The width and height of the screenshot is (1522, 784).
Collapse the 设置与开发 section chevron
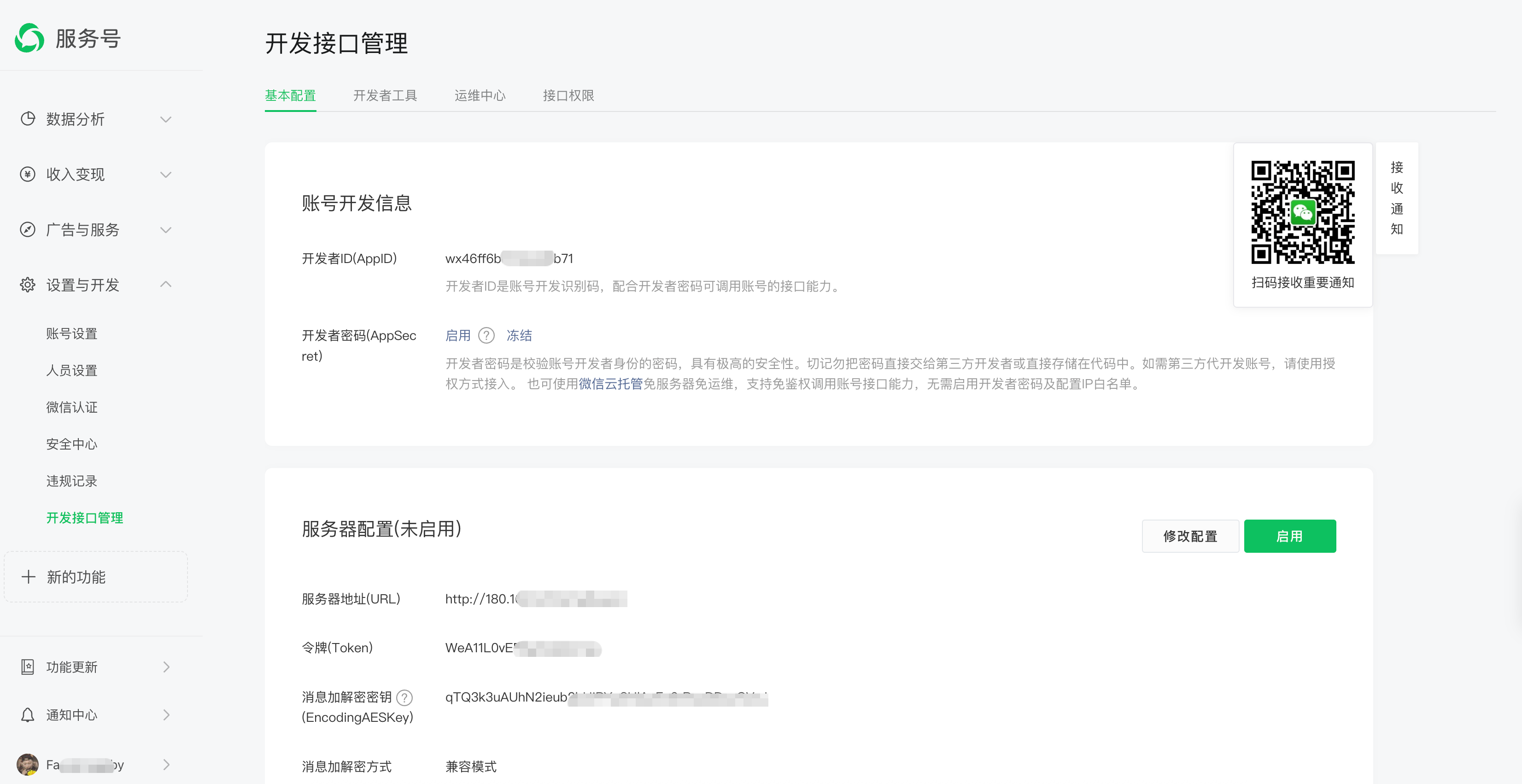pos(166,285)
